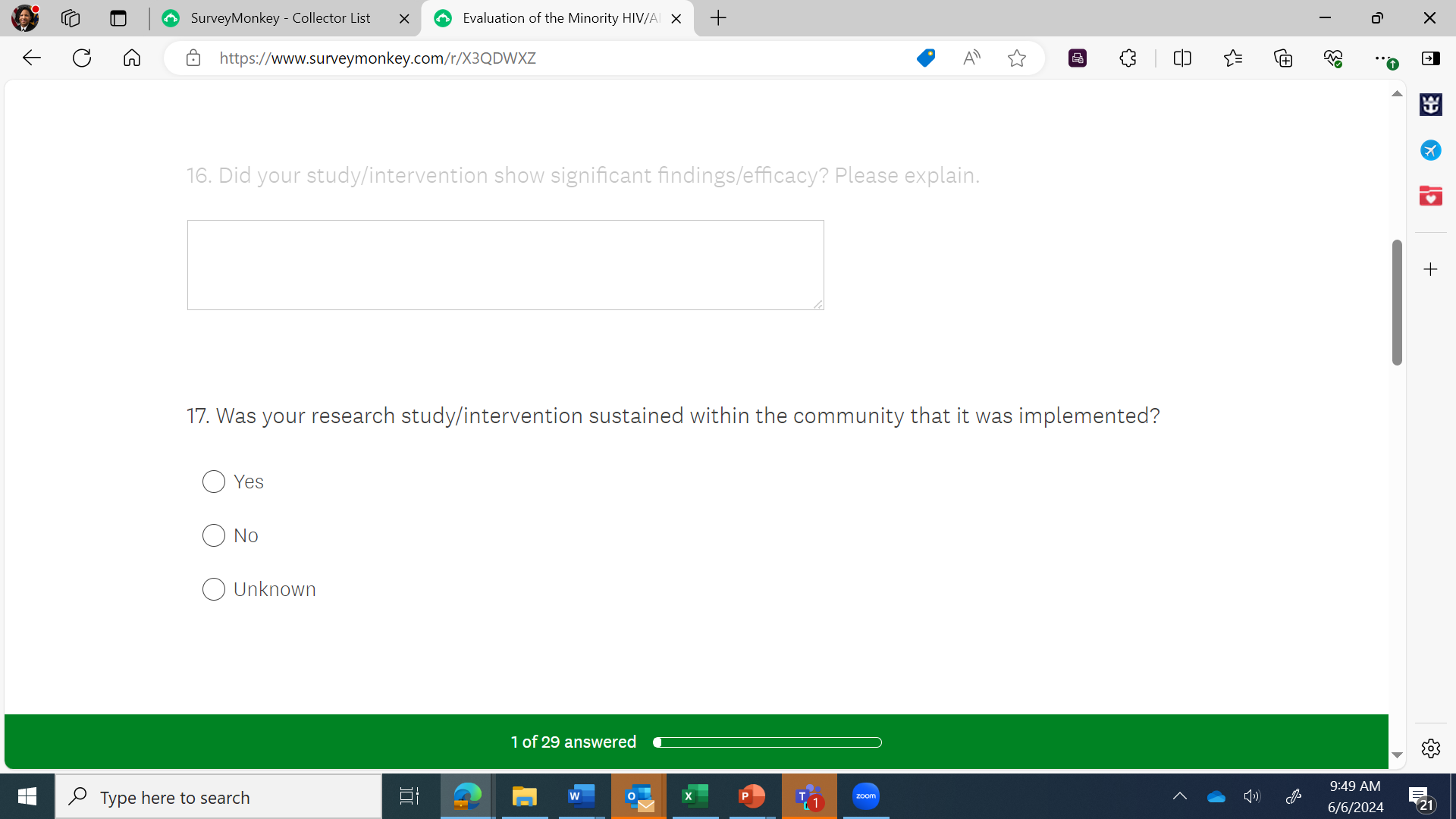This screenshot has width=1456, height=819.
Task: Add page to favorites with star icon
Action: pyautogui.click(x=1017, y=58)
